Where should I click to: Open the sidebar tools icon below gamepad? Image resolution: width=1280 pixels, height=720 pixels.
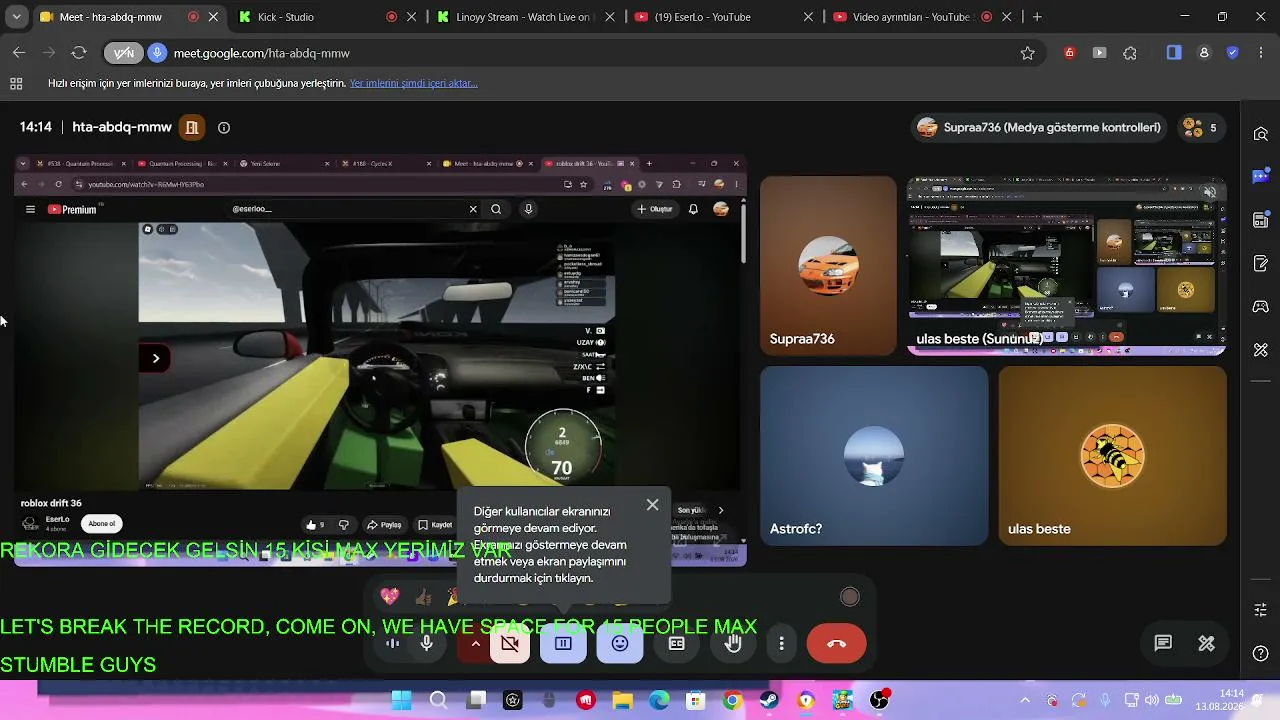point(1261,350)
